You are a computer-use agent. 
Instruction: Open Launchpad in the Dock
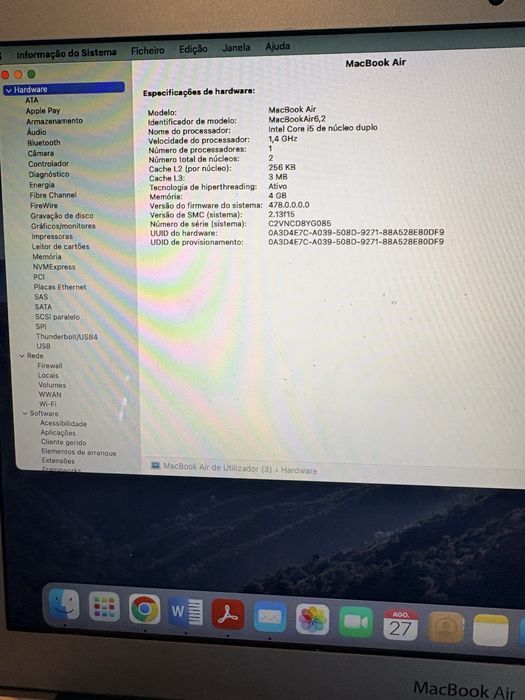104,607
